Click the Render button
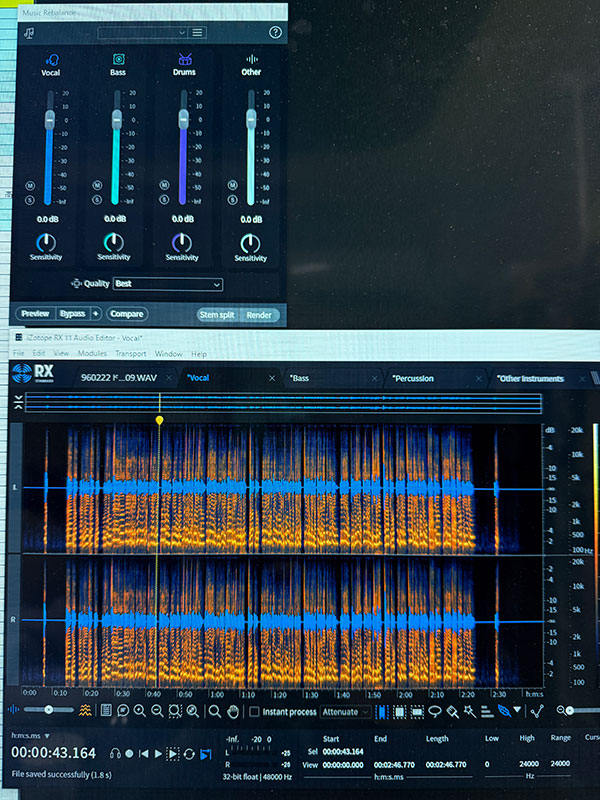This screenshot has width=600, height=800. click(x=259, y=315)
